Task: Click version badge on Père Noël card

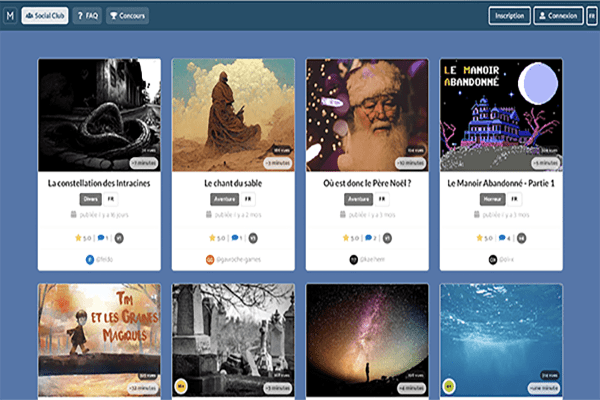Action: [387, 238]
